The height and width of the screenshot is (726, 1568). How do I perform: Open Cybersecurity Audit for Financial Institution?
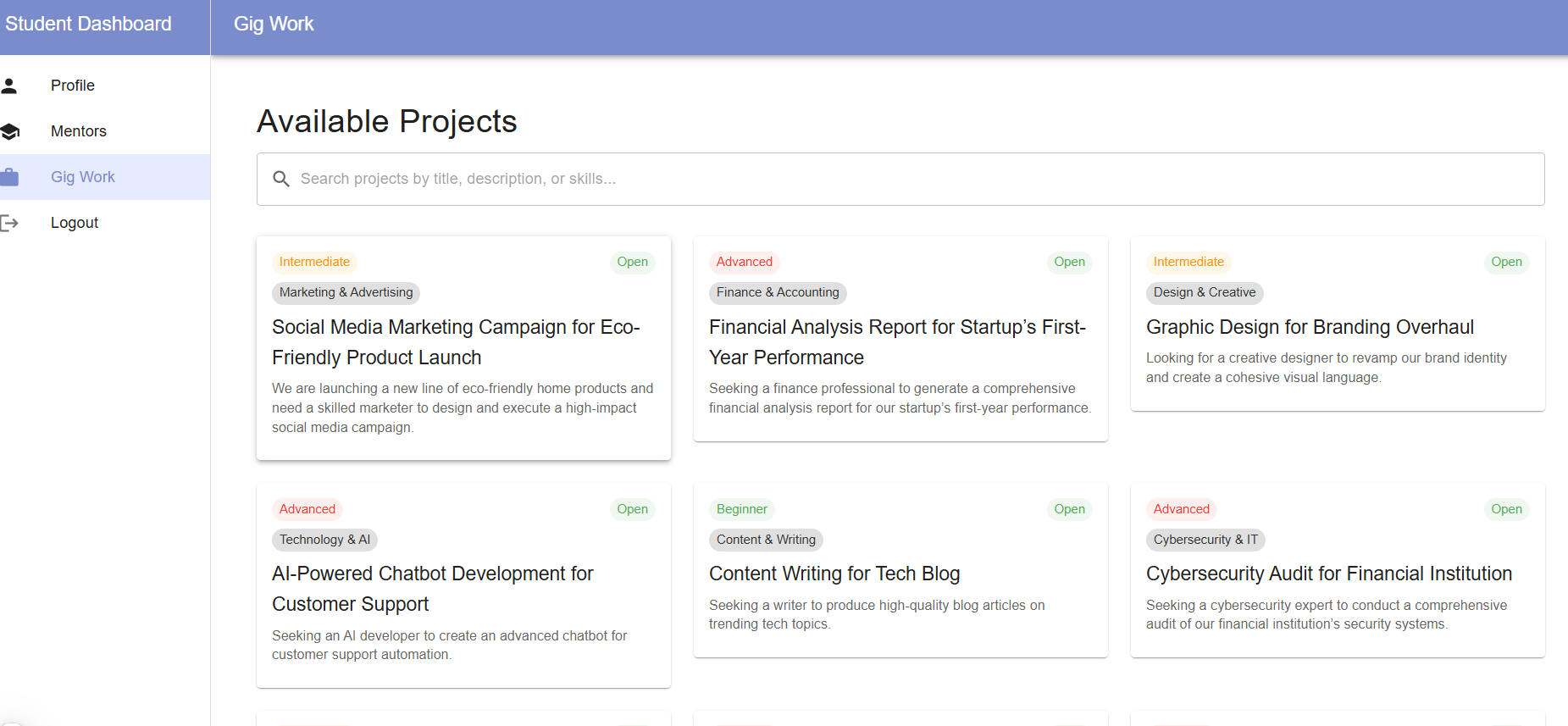(1328, 574)
